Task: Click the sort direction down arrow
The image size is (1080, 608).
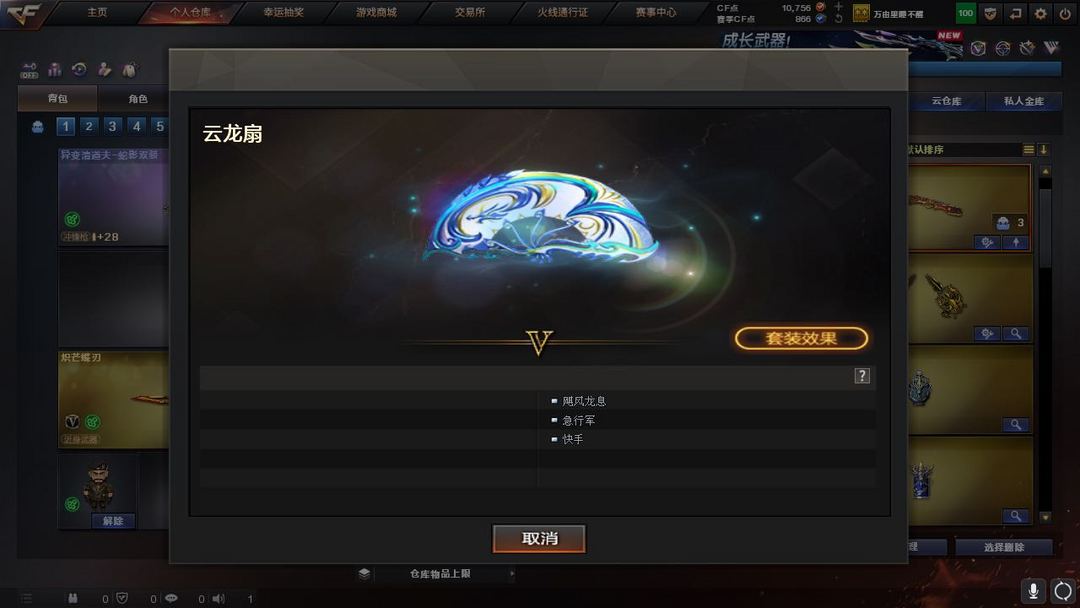Action: tap(1043, 149)
